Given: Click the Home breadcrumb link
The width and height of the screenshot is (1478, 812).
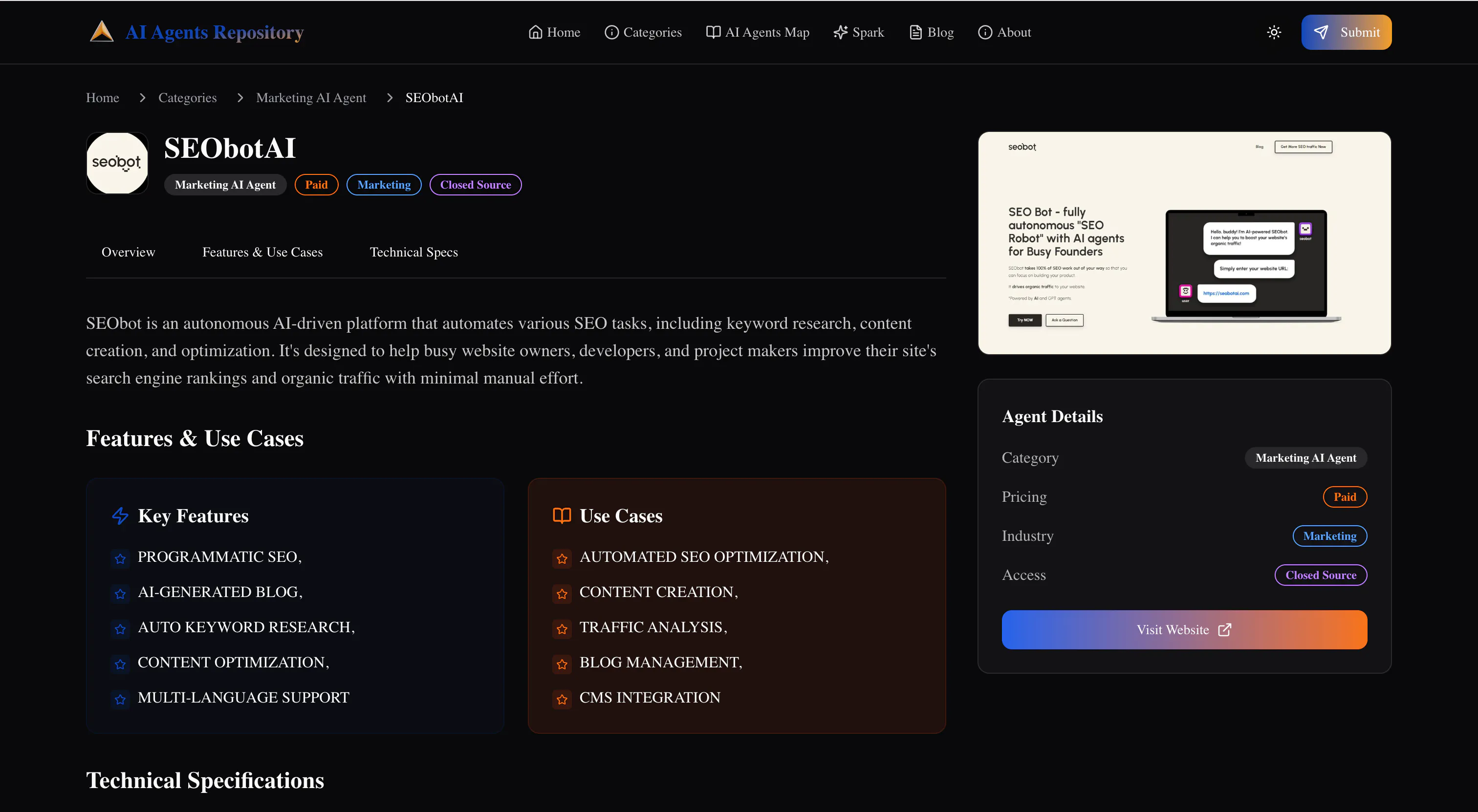Looking at the screenshot, I should pos(103,98).
